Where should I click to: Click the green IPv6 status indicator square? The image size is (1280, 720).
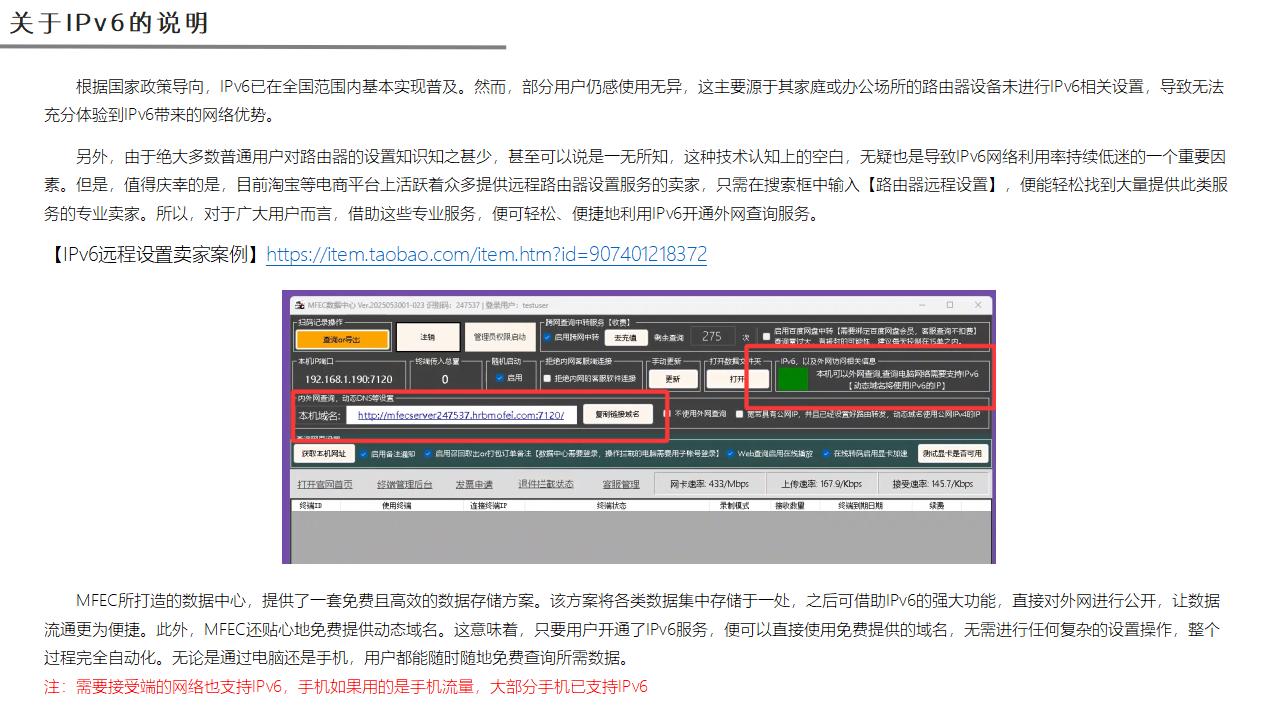point(793,379)
